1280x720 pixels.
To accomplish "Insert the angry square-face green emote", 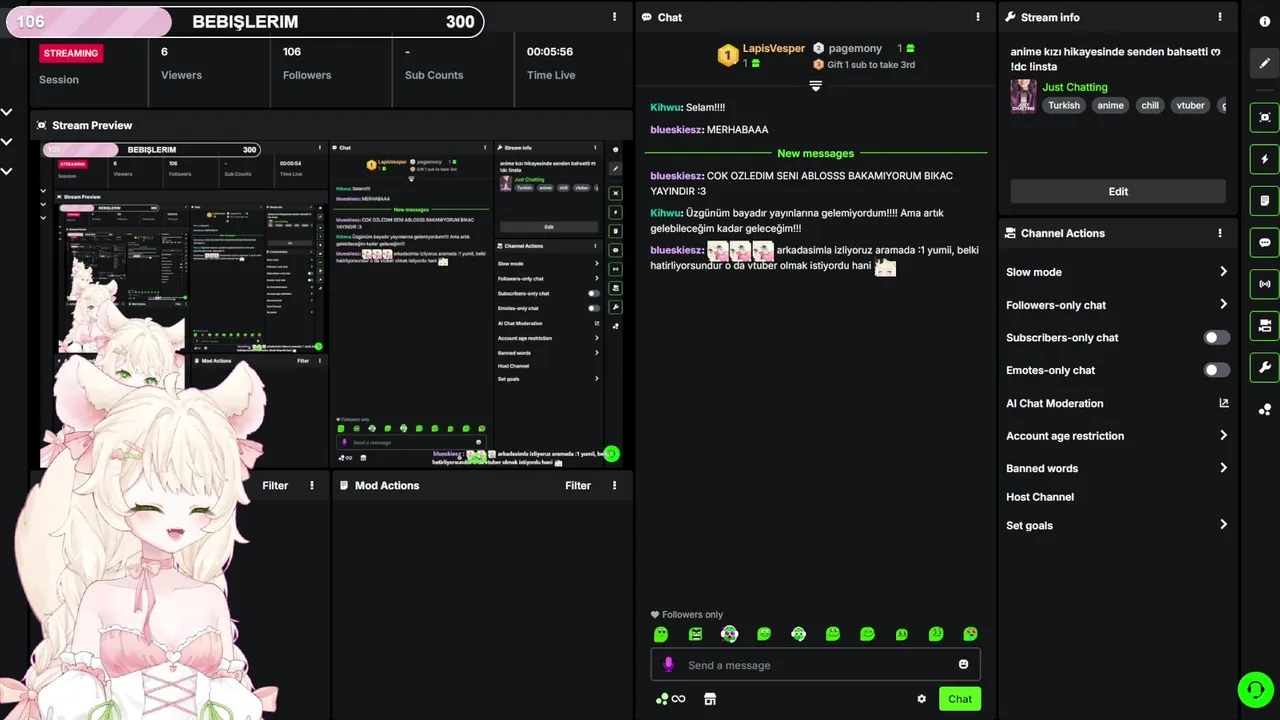I will tap(696, 634).
